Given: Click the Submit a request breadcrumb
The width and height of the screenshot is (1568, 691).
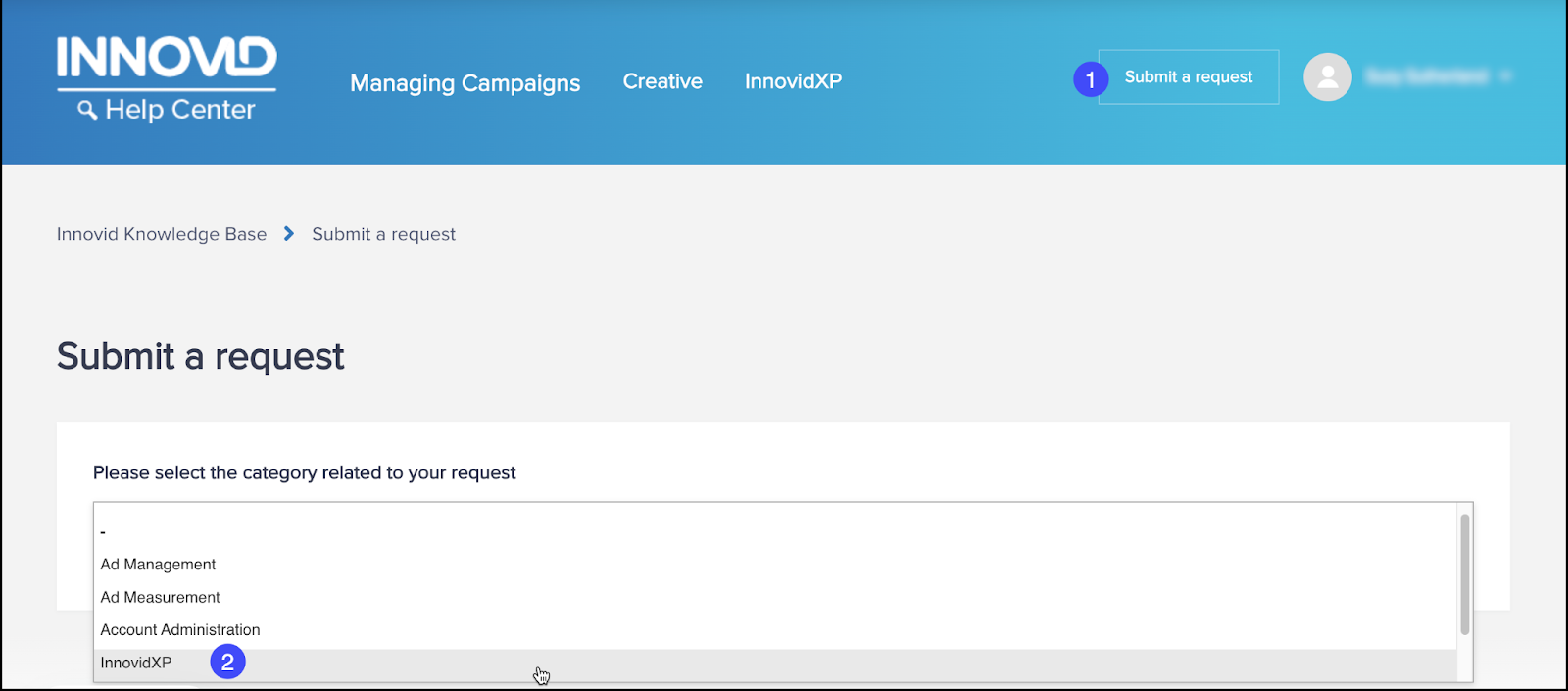Looking at the screenshot, I should [x=383, y=234].
